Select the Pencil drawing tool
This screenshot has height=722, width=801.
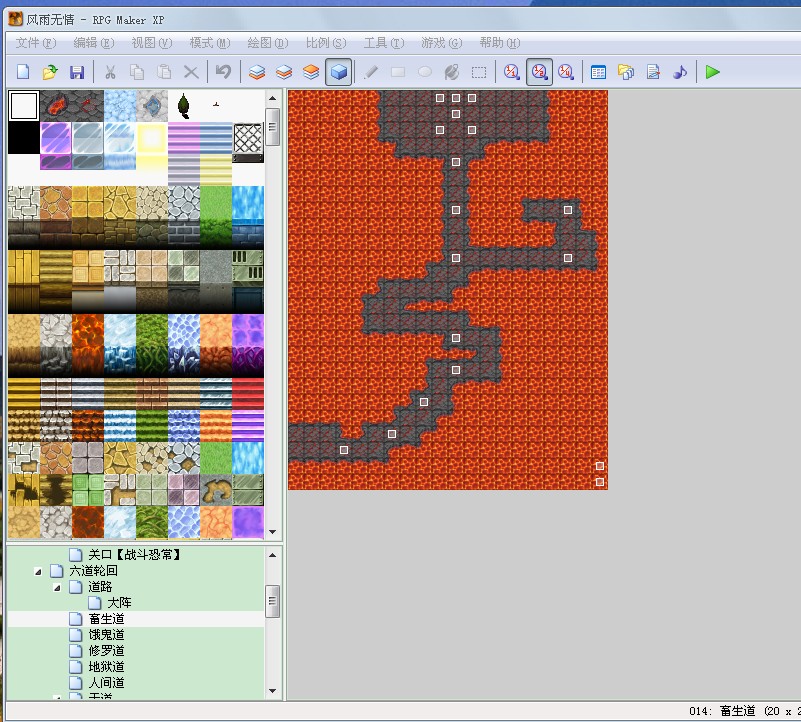coord(371,72)
